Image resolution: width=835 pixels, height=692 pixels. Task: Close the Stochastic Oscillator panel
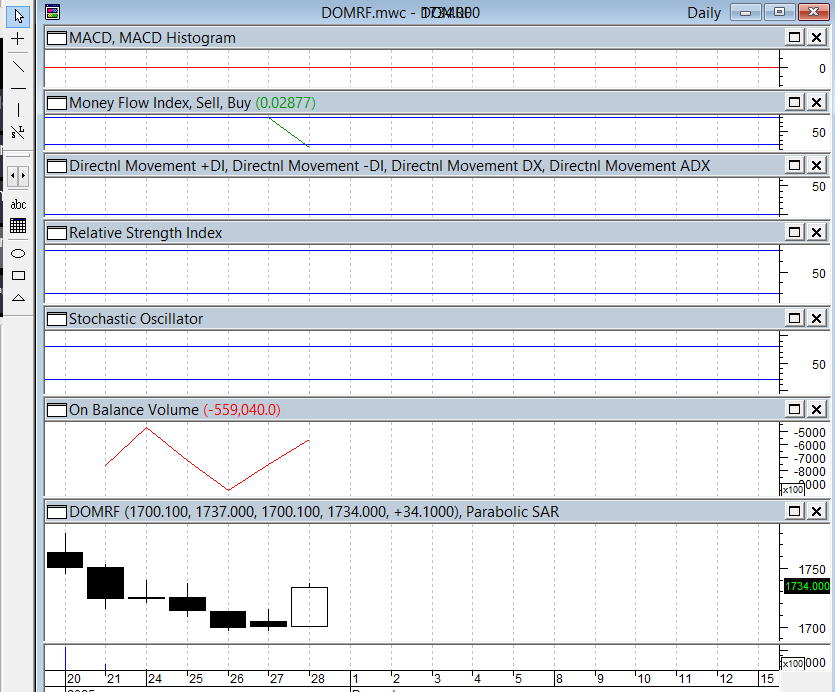click(x=816, y=318)
